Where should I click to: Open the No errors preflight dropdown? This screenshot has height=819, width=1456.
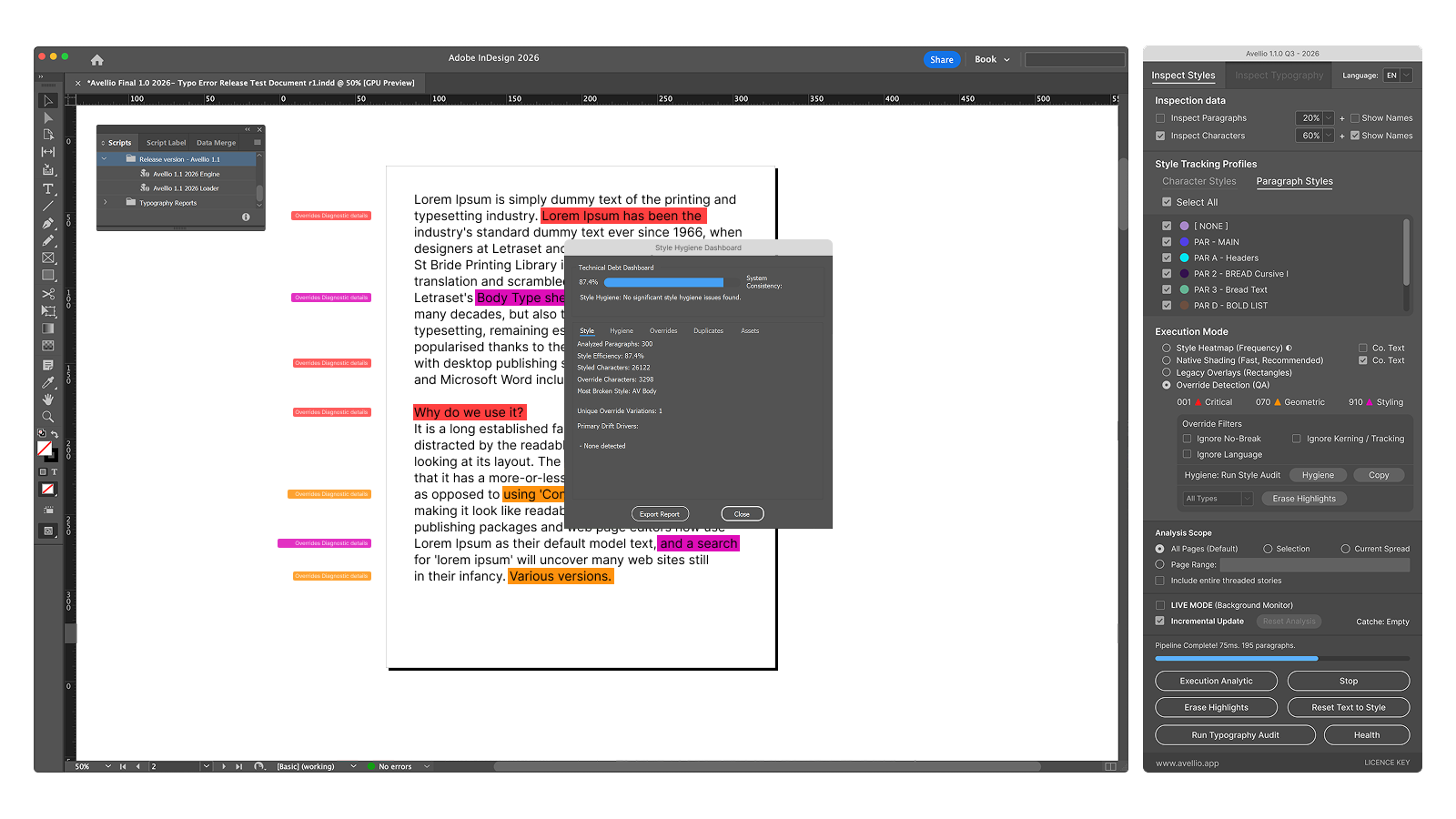[427, 766]
